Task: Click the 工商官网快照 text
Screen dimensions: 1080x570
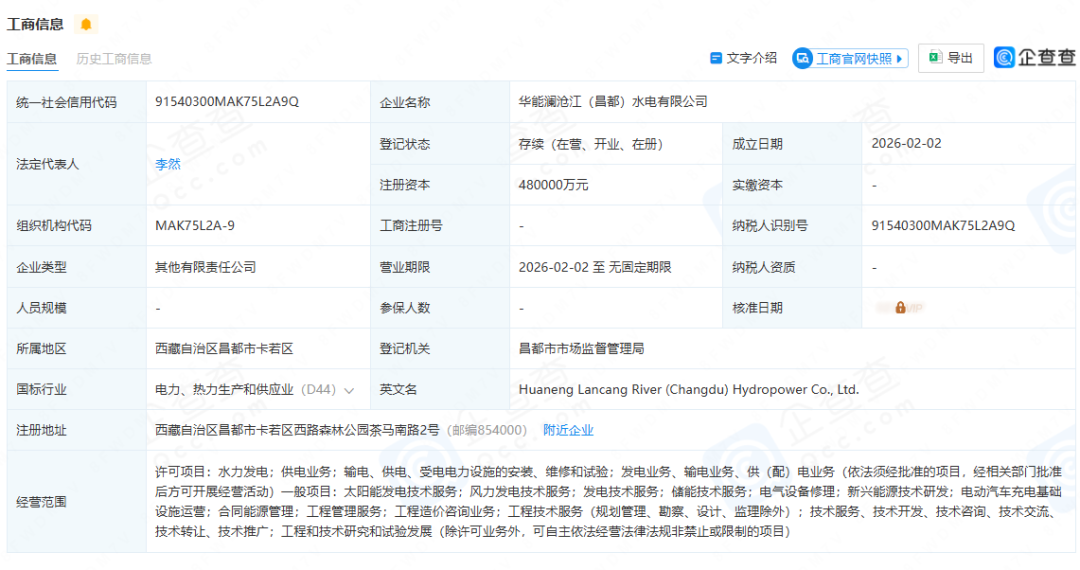Action: (x=853, y=59)
